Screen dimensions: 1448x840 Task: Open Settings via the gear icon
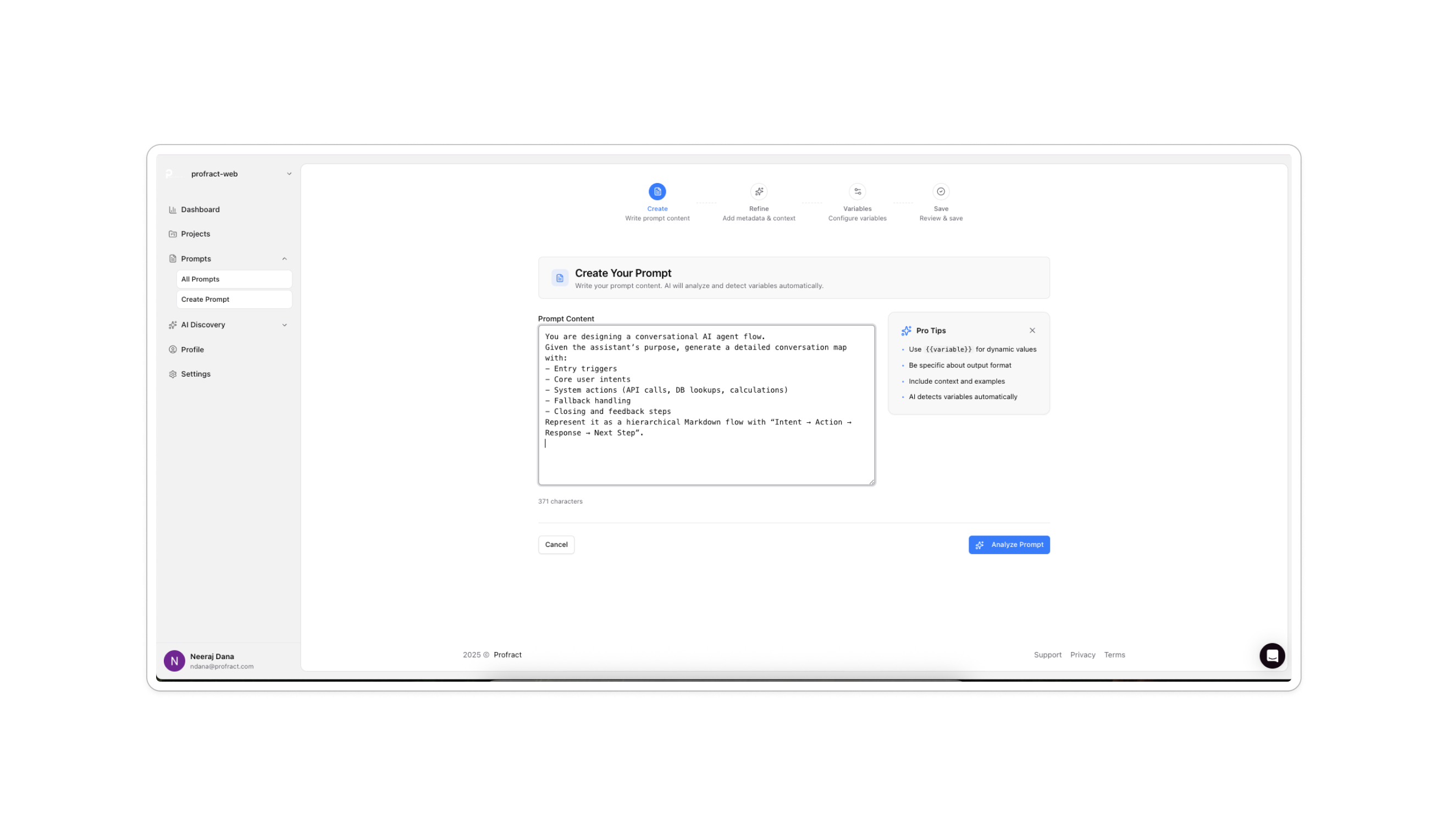(174, 373)
